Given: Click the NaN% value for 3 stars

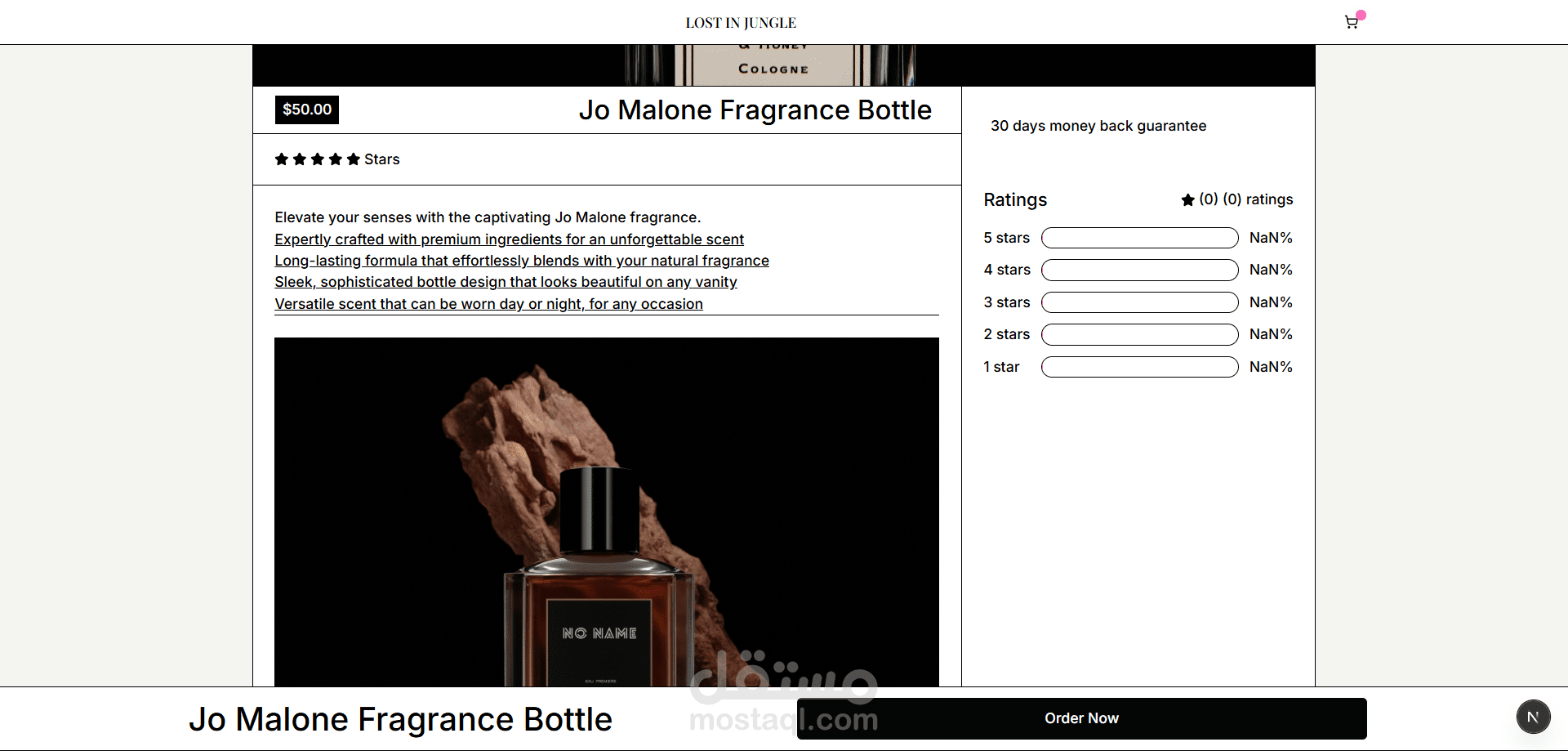Looking at the screenshot, I should click(1271, 302).
